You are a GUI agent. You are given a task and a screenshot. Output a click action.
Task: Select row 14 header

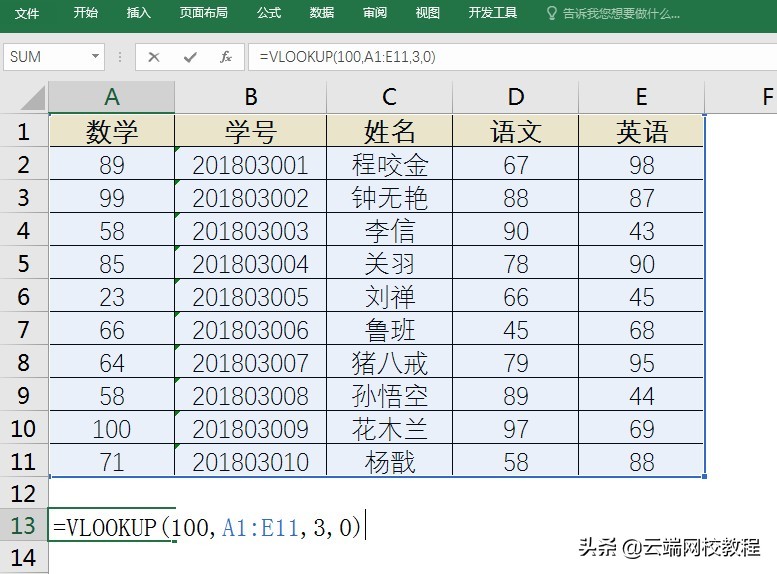point(24,558)
